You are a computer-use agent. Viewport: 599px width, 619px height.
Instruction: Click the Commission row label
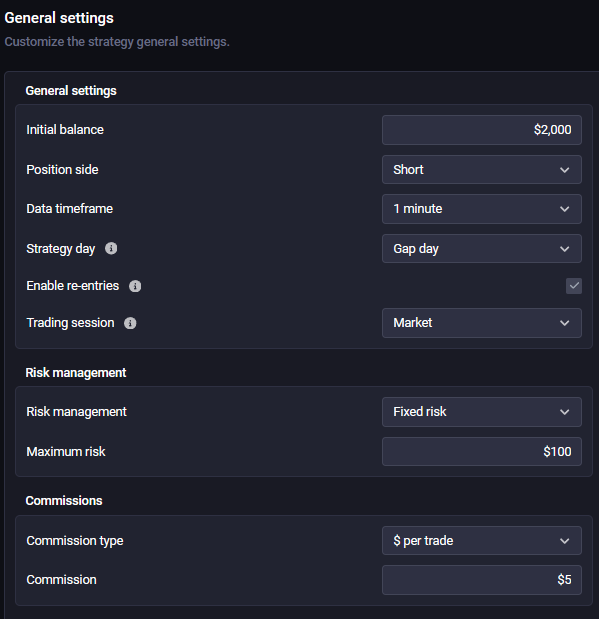tap(61, 580)
